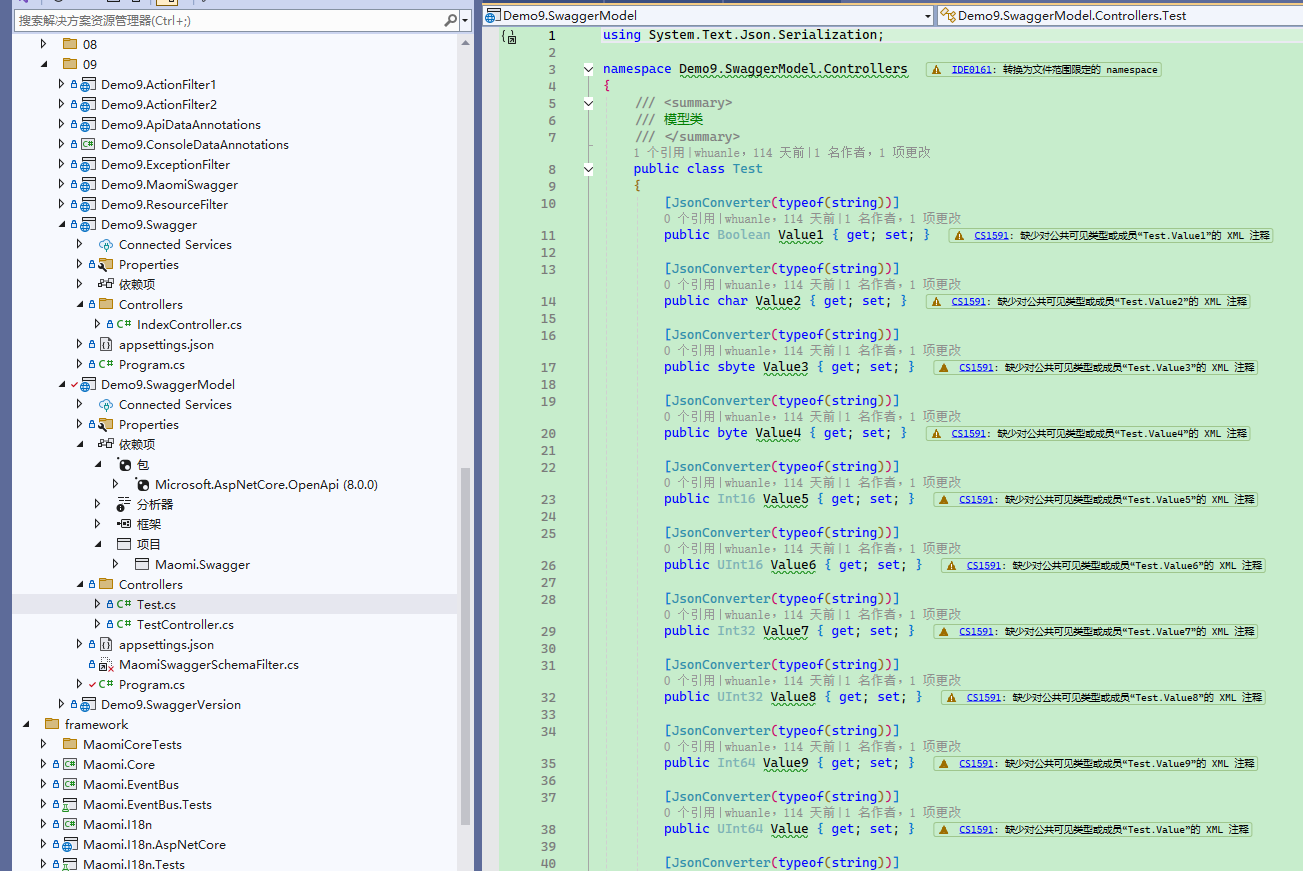Viewport: 1303px width, 871px height.
Task: Click the analyzers (分析器) node icon
Action: click(124, 505)
